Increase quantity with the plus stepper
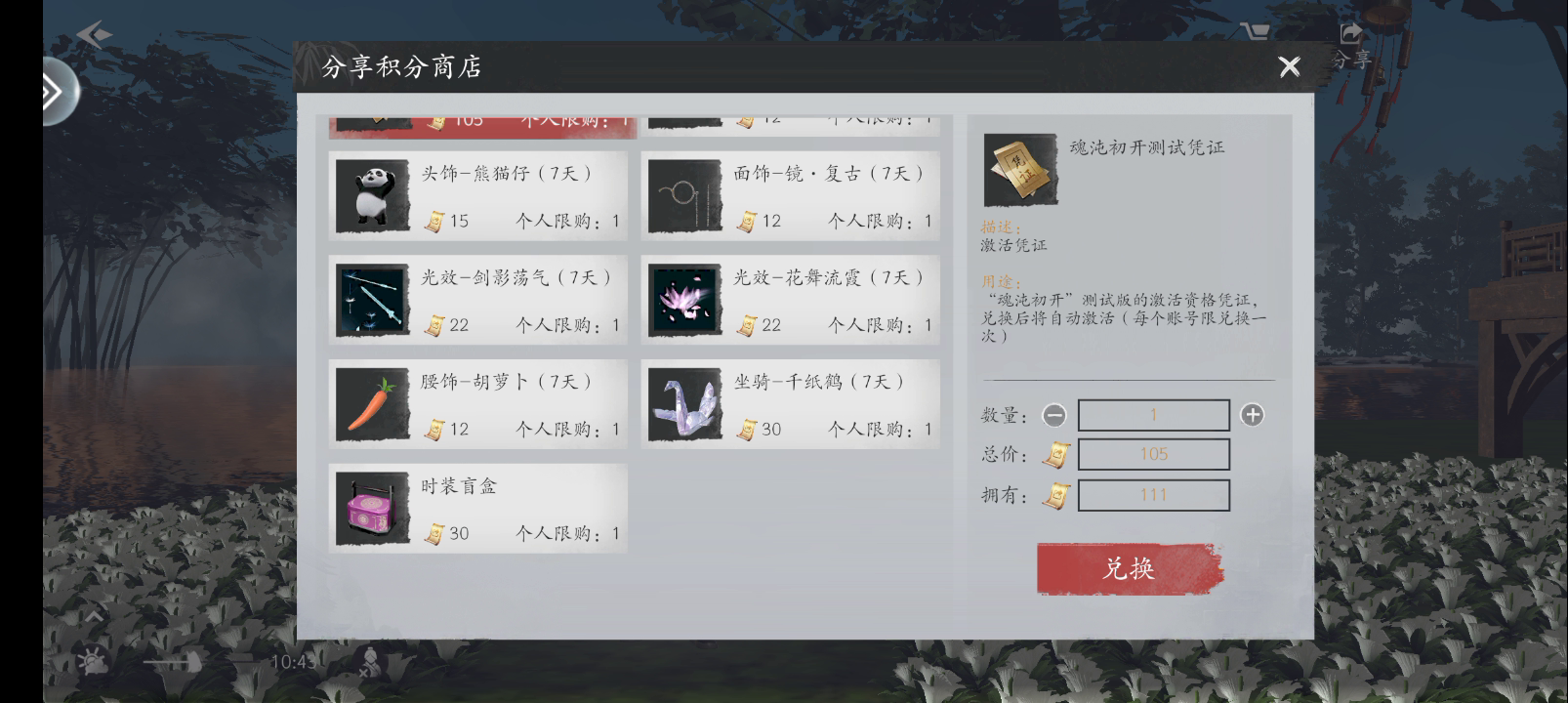This screenshot has width=1568, height=703. coord(1252,415)
